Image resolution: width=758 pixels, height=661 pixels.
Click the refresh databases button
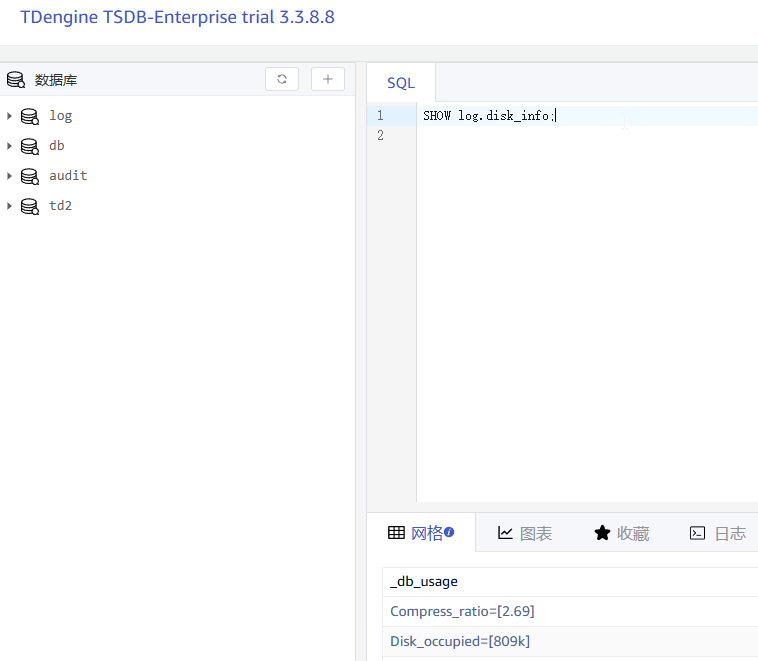(282, 79)
